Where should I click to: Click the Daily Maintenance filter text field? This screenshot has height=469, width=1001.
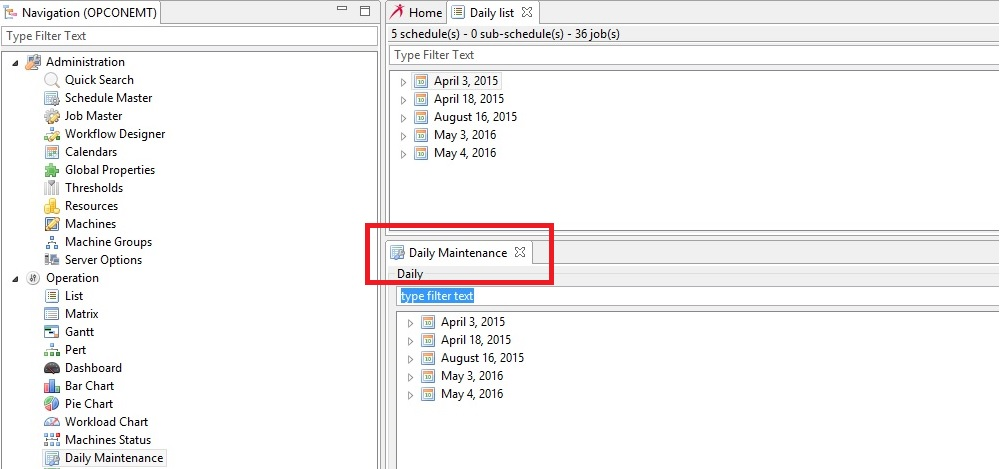[698, 296]
